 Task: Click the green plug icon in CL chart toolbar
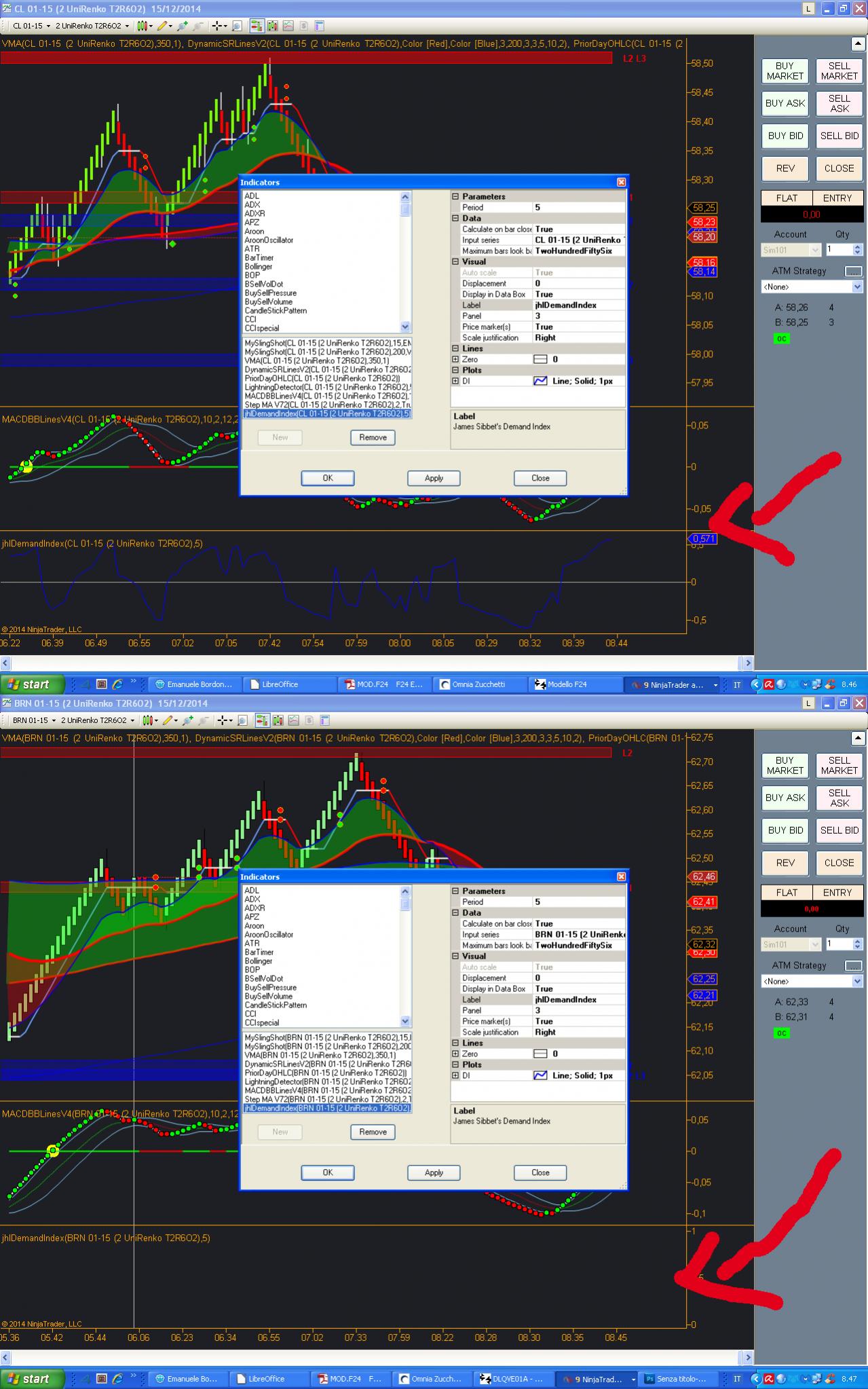pyautogui.click(x=183, y=26)
